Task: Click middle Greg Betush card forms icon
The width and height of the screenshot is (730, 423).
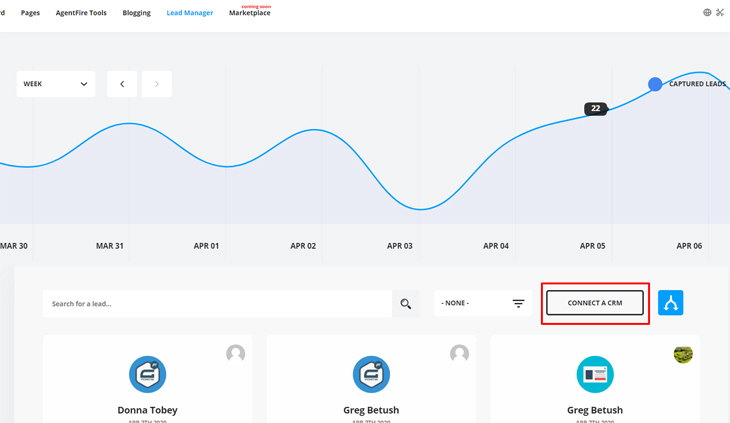Action: coord(371,374)
